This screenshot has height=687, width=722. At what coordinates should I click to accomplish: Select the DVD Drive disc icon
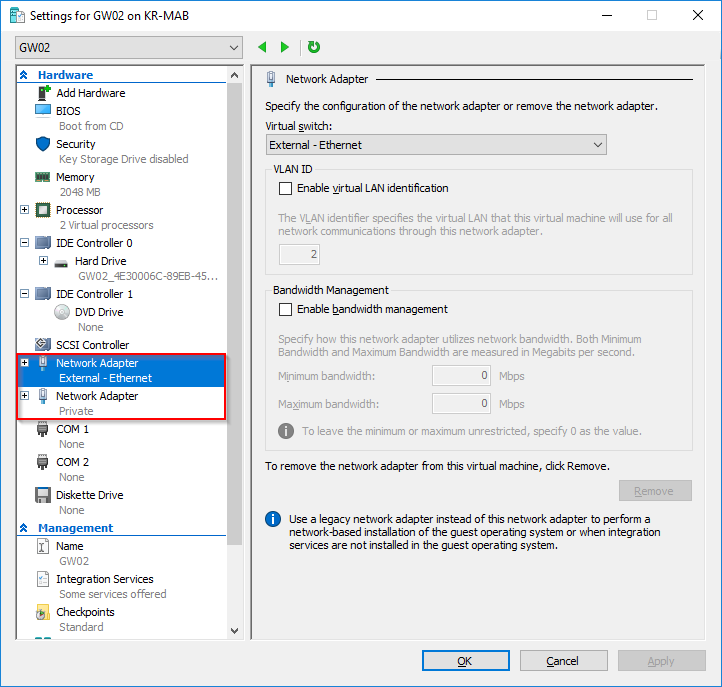click(62, 312)
